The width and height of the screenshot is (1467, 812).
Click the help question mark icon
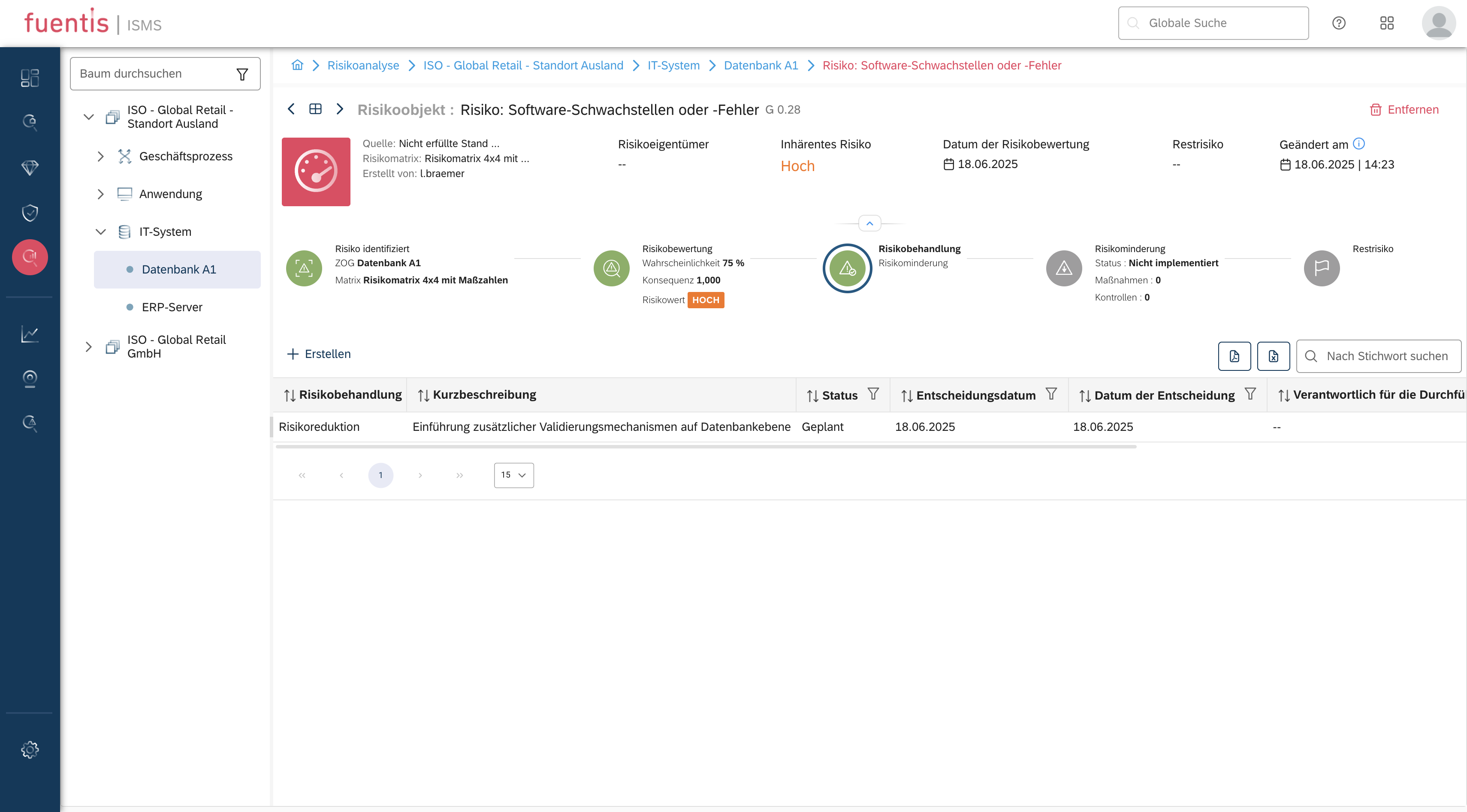[x=1338, y=23]
